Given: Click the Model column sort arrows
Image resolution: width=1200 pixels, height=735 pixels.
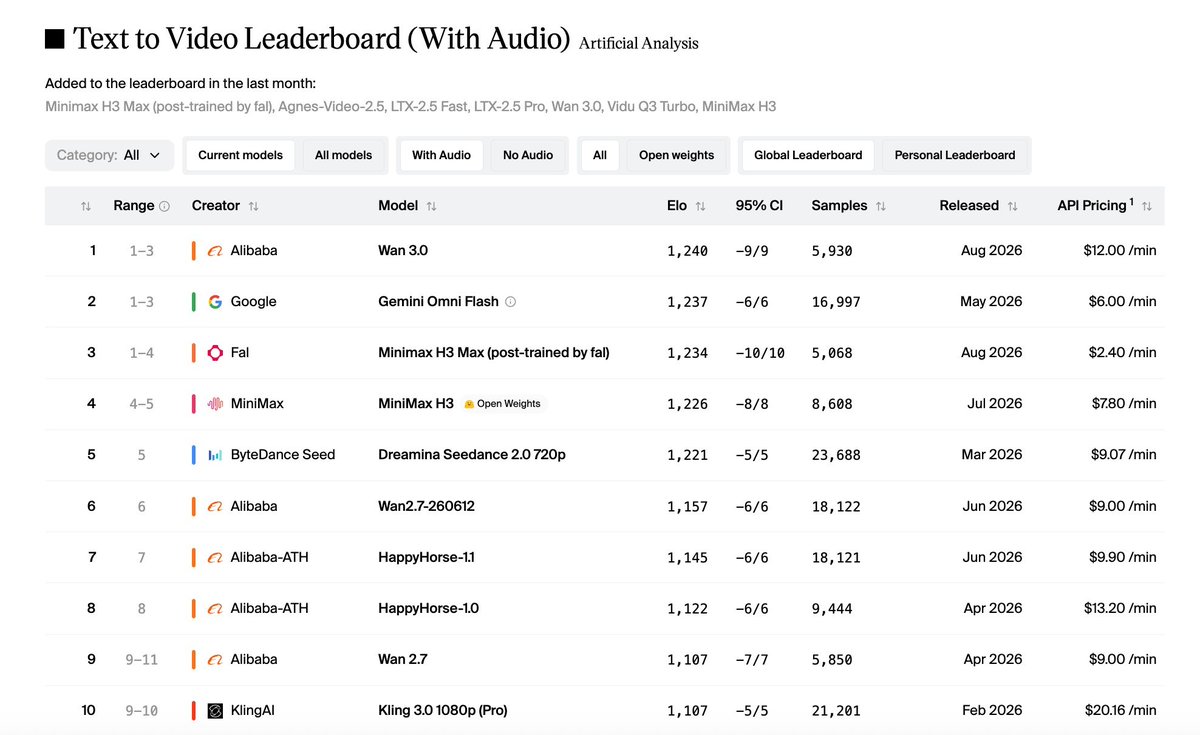Looking at the screenshot, I should (431, 206).
